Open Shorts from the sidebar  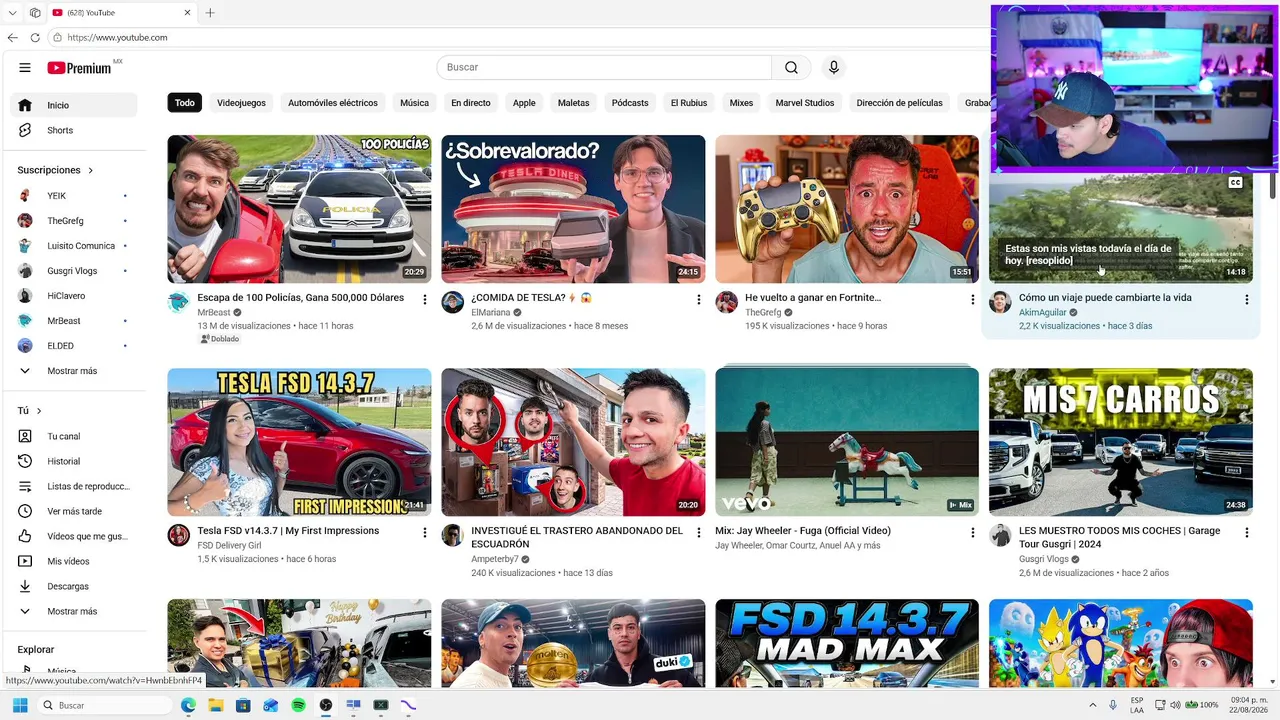[x=74, y=130]
